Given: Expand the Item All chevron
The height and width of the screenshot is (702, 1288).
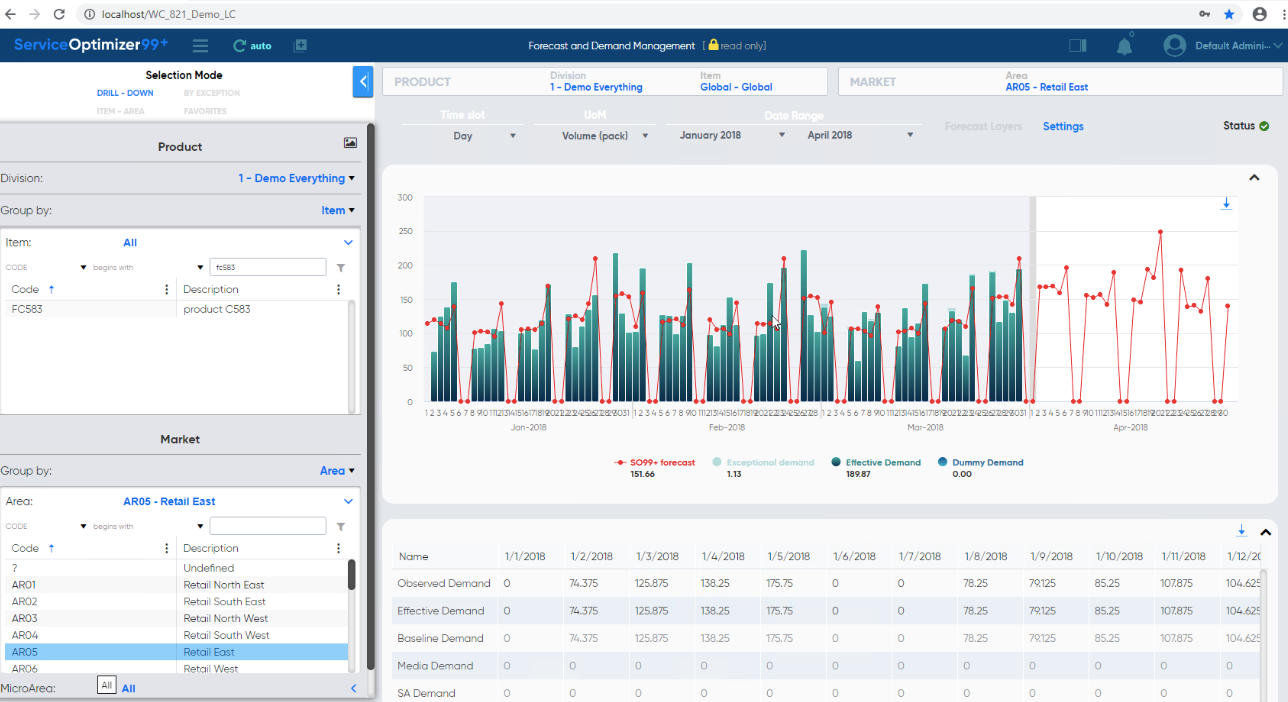Looking at the screenshot, I should click(x=348, y=242).
